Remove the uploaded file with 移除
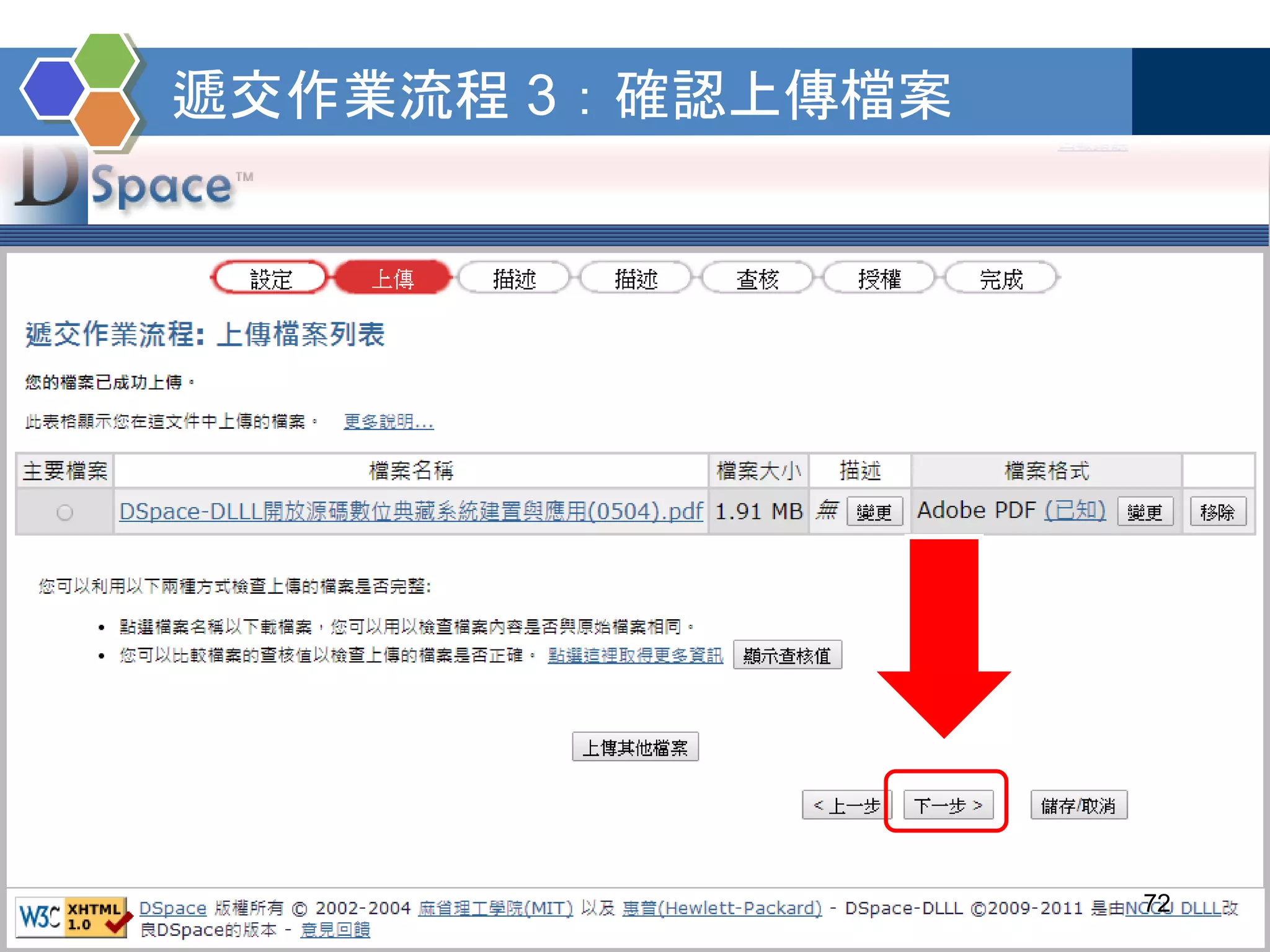The height and width of the screenshot is (952, 1270). click(x=1217, y=512)
